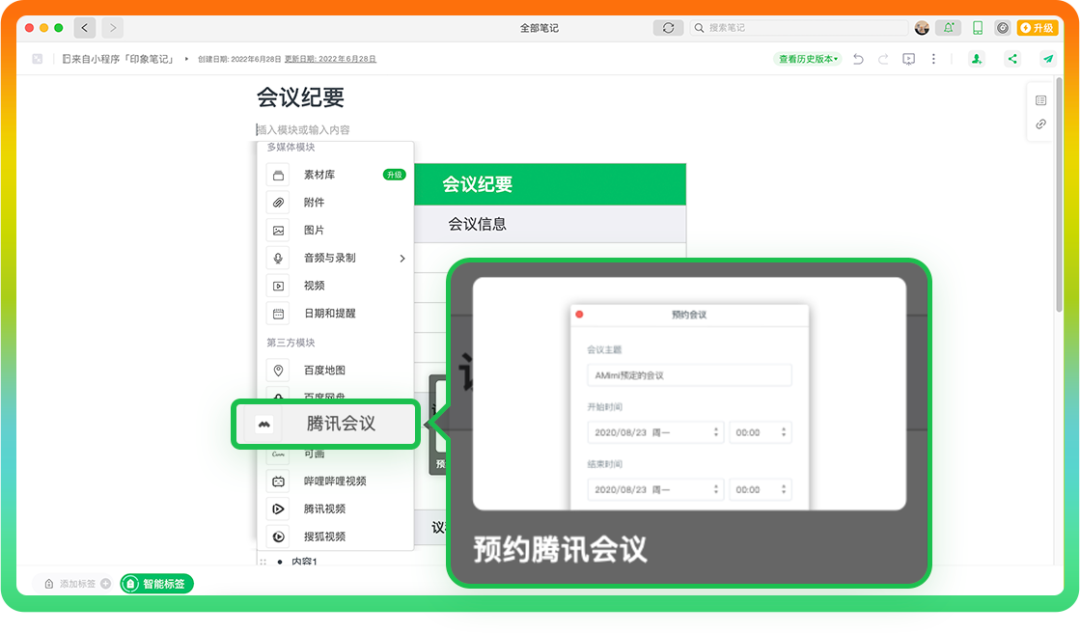Click the 预约腾讯会议 preview thumbnail

click(689, 394)
